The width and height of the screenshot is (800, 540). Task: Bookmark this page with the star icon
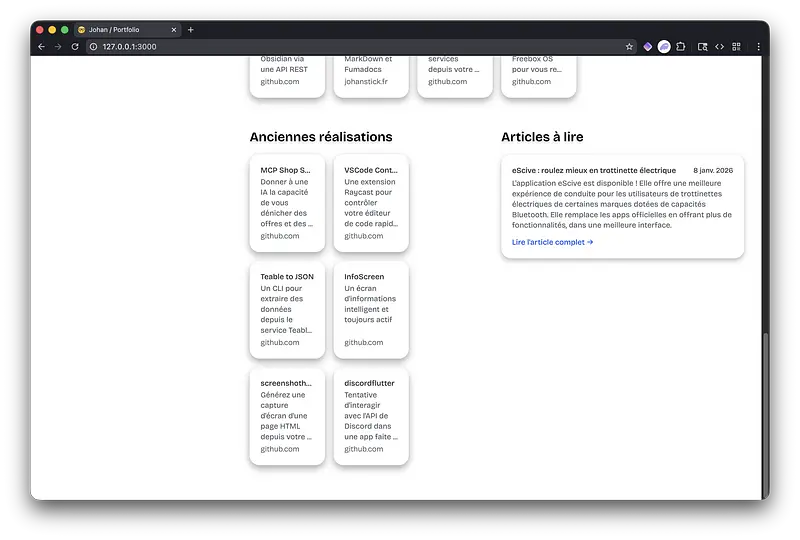(x=629, y=46)
